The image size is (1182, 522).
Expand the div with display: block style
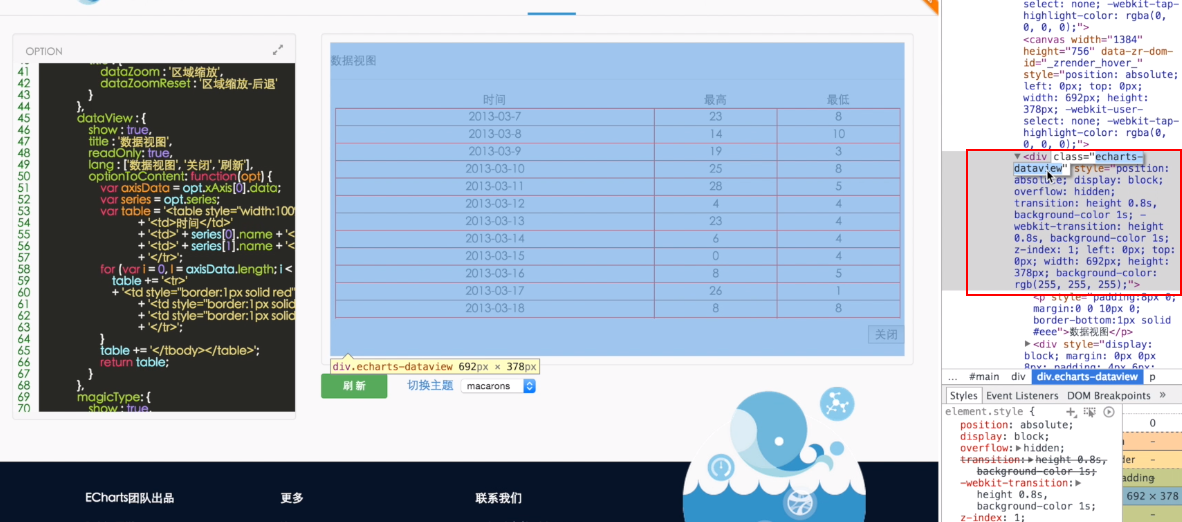tap(1027, 344)
